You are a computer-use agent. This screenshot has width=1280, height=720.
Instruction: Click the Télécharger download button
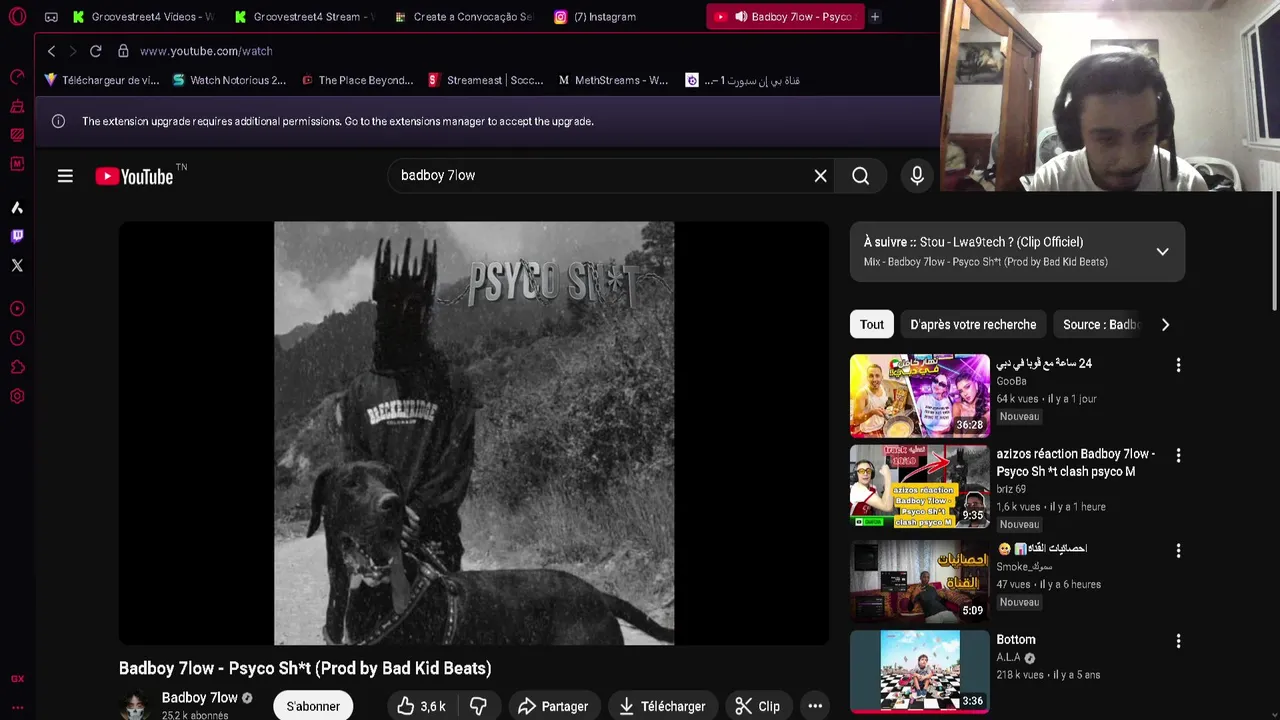662,706
